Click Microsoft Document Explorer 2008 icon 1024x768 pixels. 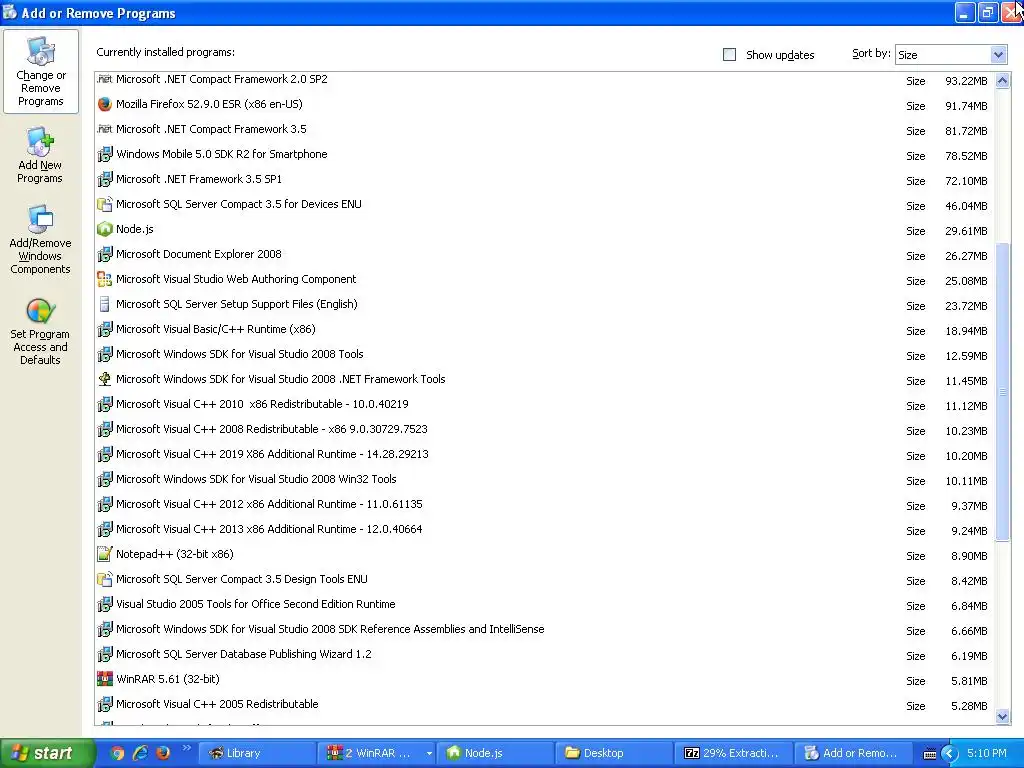point(104,255)
